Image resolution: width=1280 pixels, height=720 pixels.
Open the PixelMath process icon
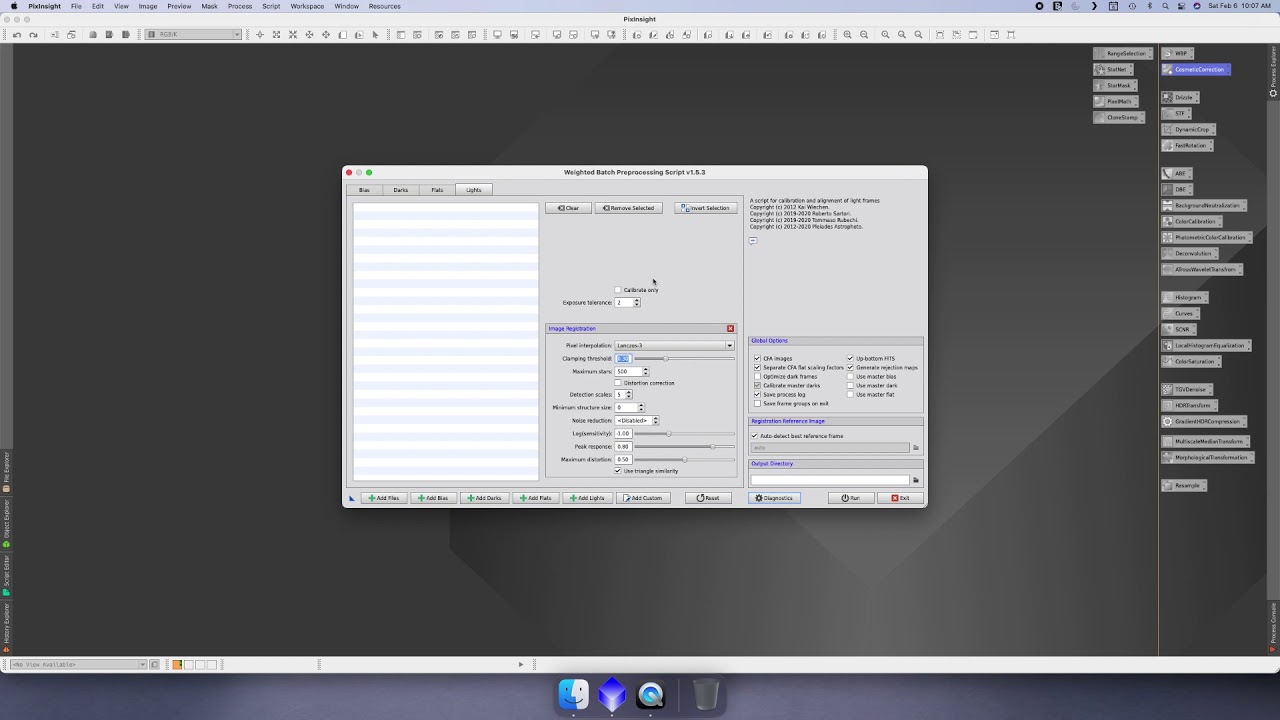coord(1116,101)
